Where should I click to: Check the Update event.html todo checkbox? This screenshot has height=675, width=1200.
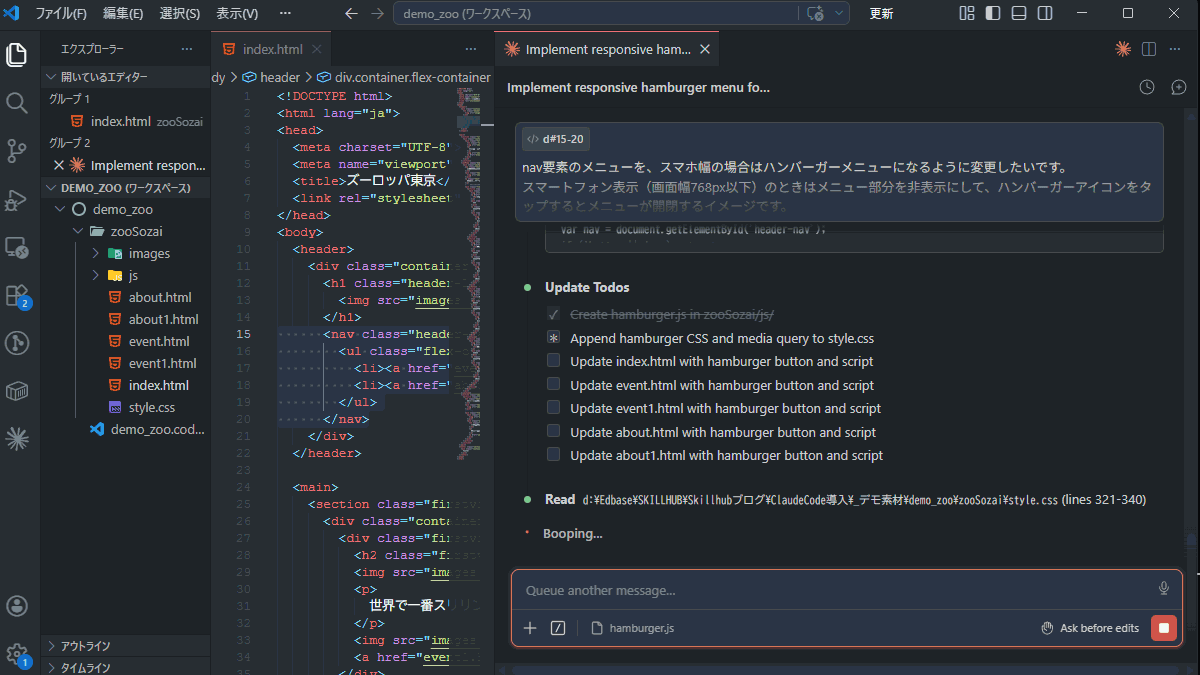[x=553, y=385]
